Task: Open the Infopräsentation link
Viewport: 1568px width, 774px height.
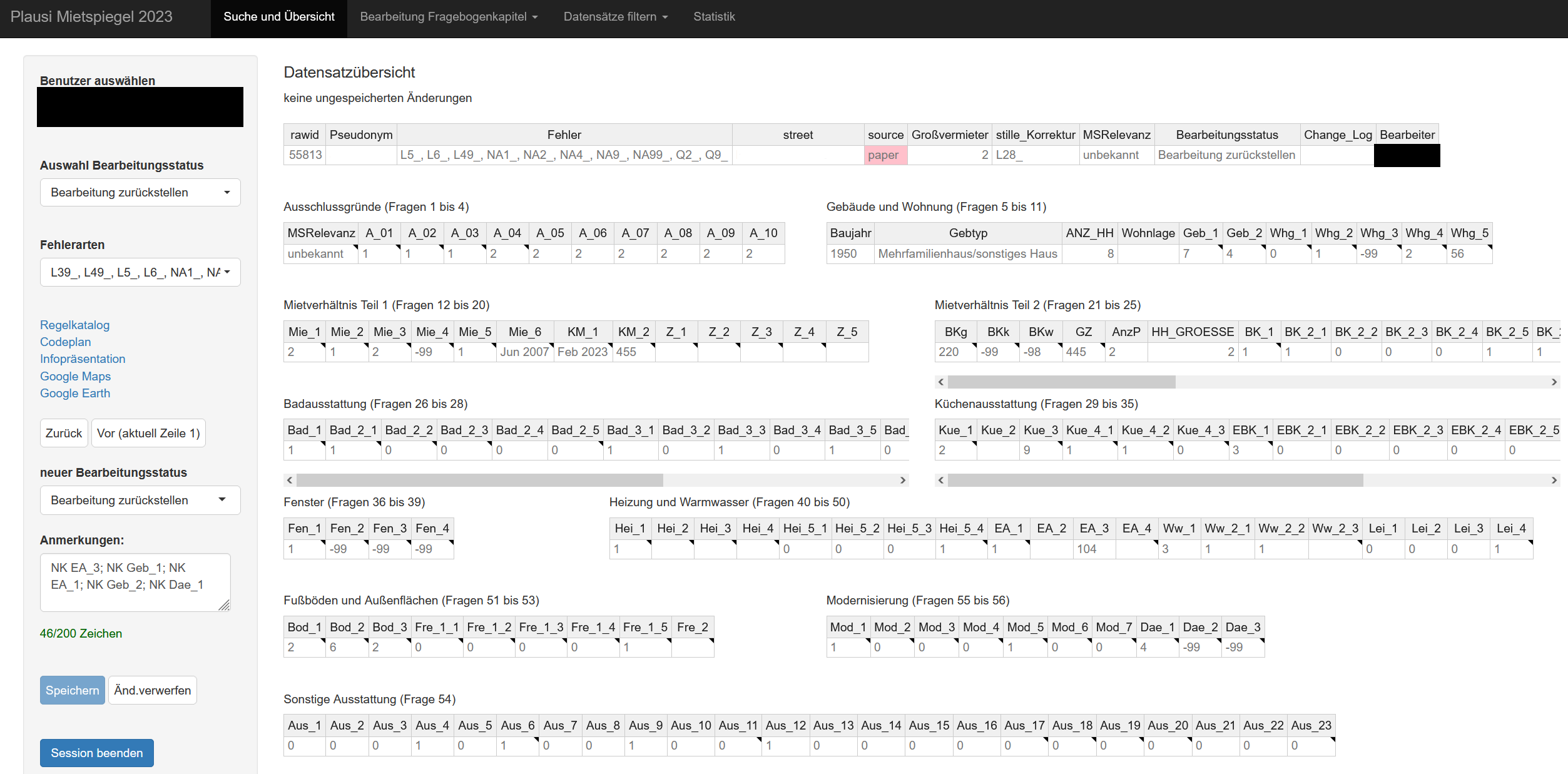Action: (x=83, y=359)
